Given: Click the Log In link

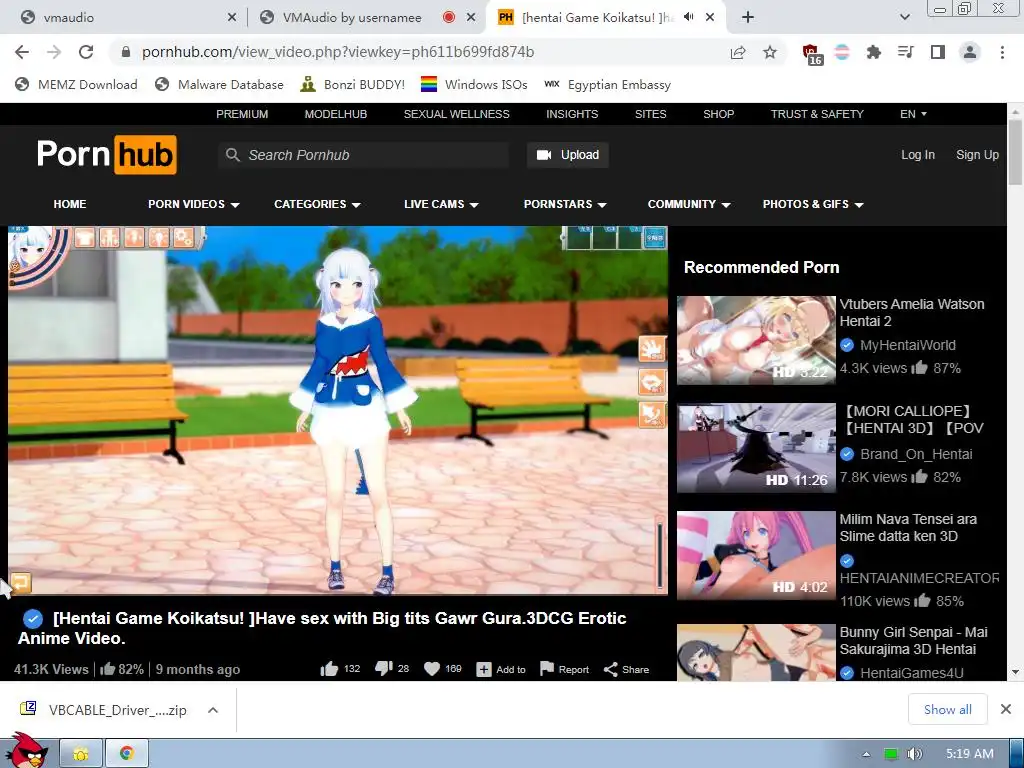Looking at the screenshot, I should [918, 155].
